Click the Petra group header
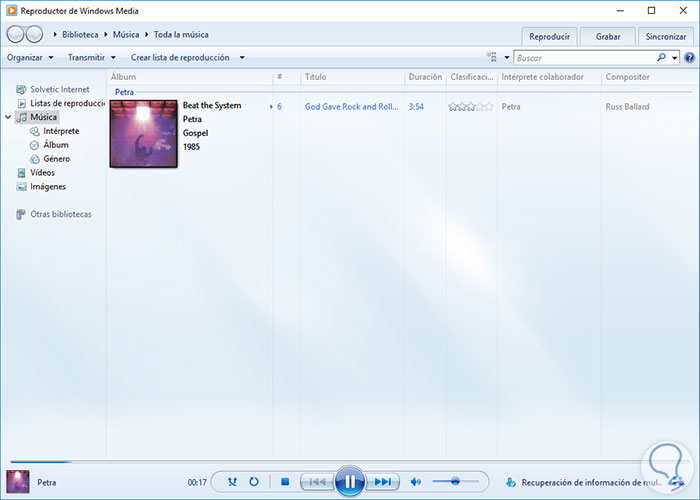 tap(124, 92)
